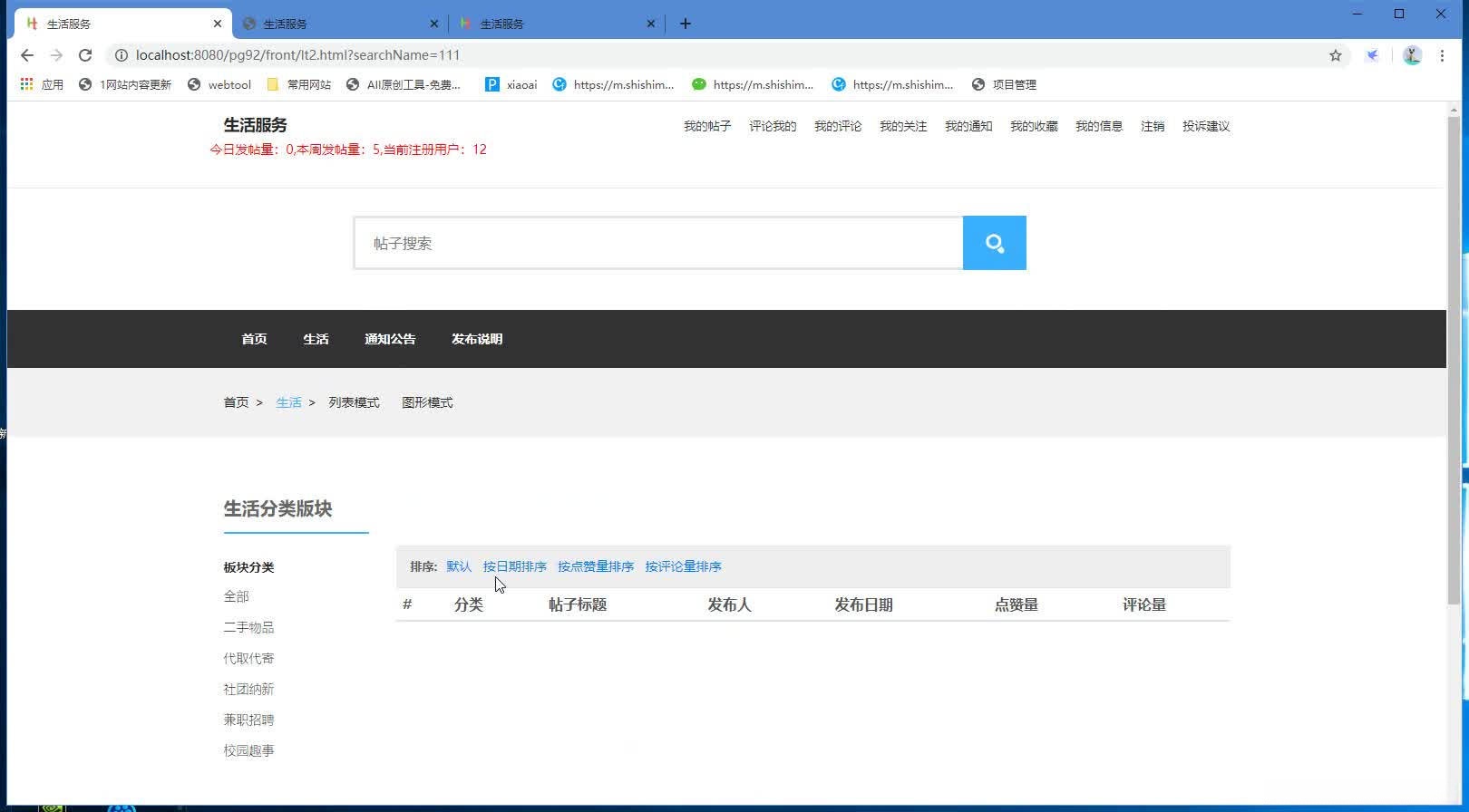Open 发布说明 in nav bar
The height and width of the screenshot is (812, 1469).
(x=477, y=339)
